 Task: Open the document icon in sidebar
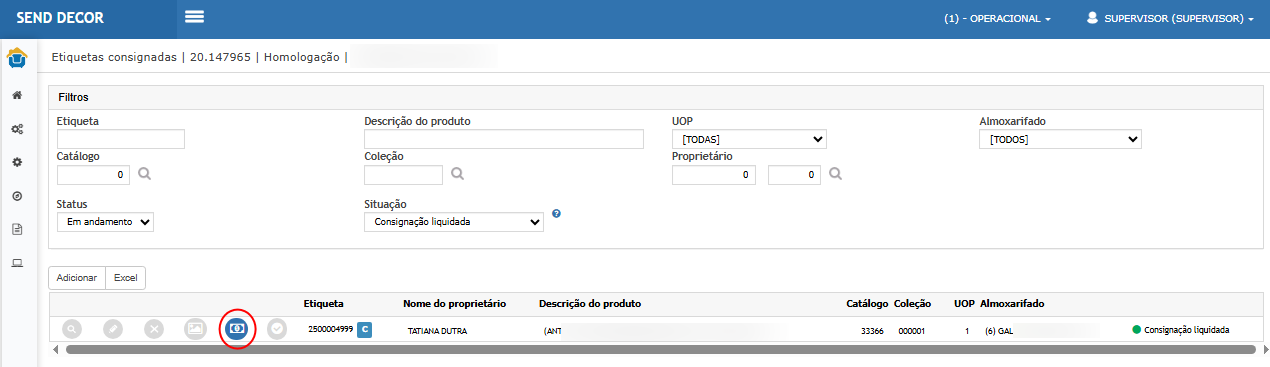click(17, 229)
